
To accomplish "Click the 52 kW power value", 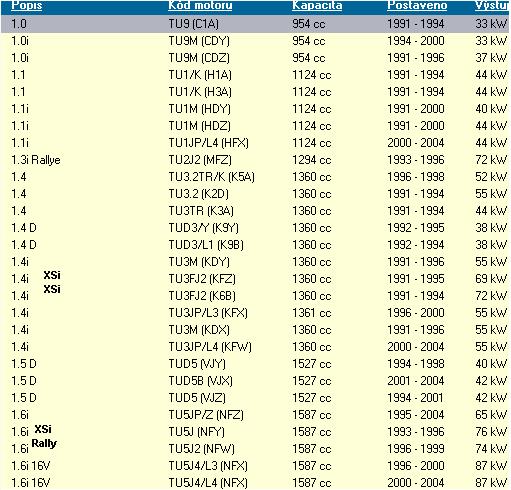I will coord(491,177).
